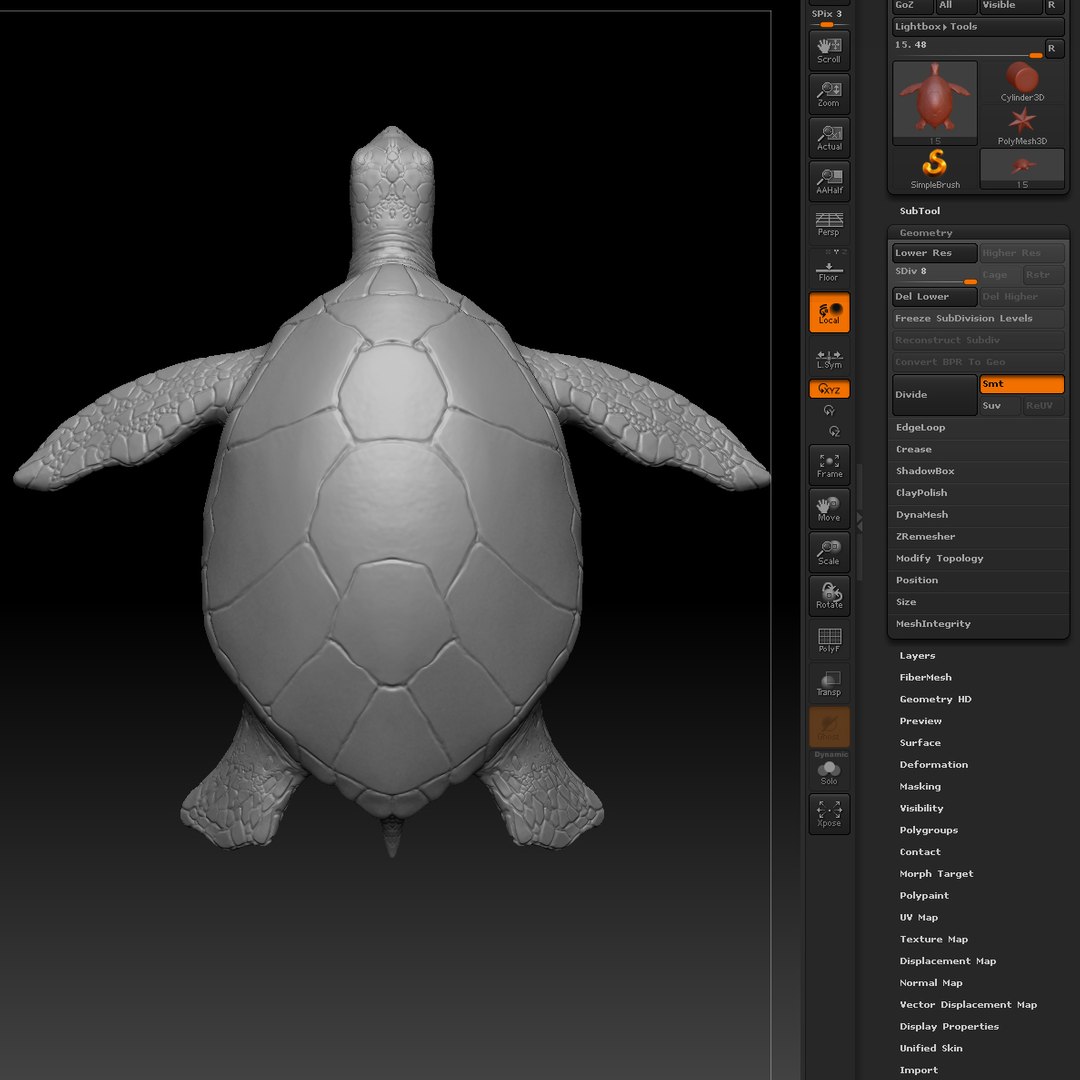1080x1080 pixels.
Task: Expand the SubTool section
Action: click(x=920, y=211)
